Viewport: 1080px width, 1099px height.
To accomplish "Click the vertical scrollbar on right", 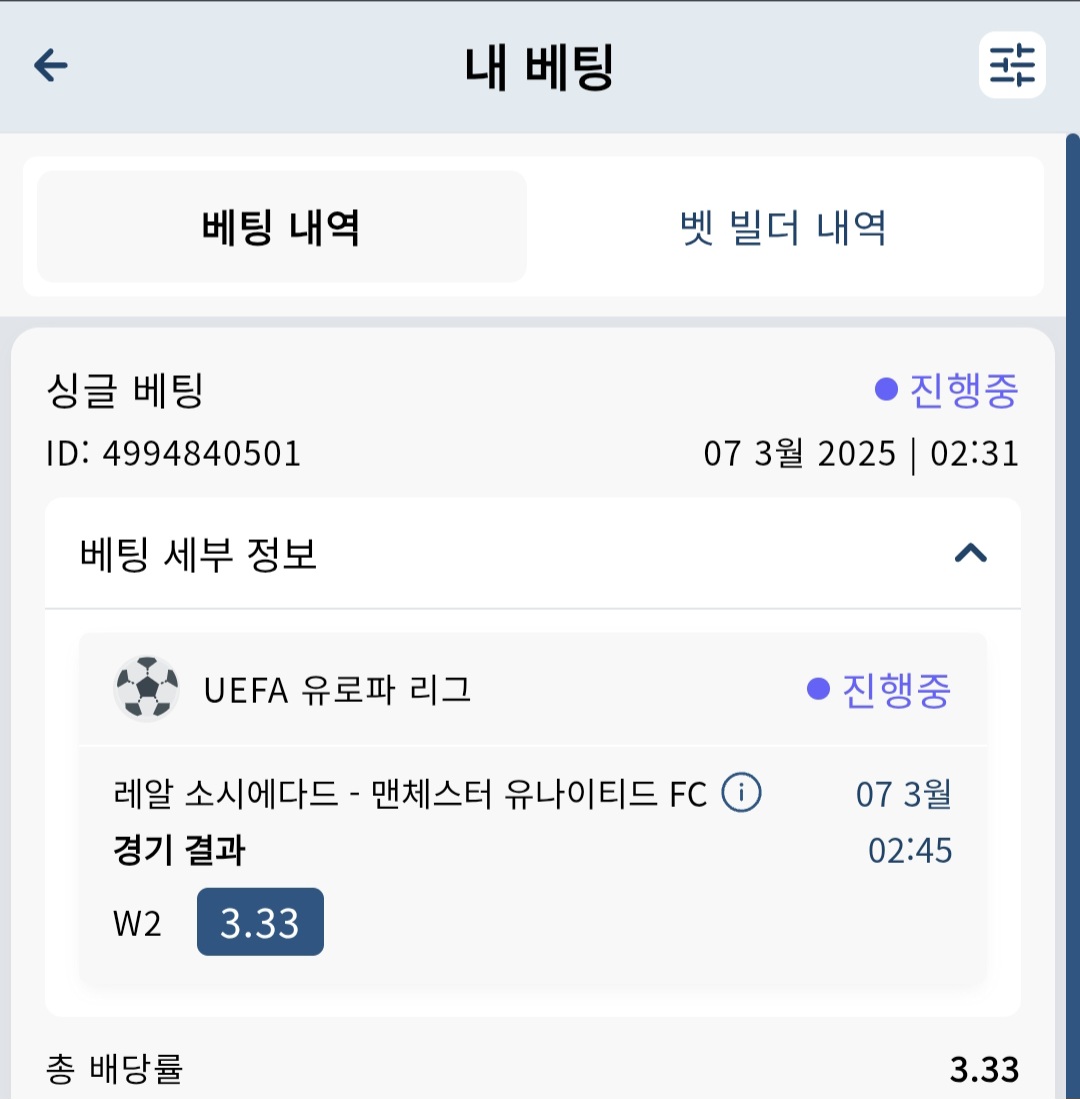I will pyautogui.click(x=1072, y=616).
